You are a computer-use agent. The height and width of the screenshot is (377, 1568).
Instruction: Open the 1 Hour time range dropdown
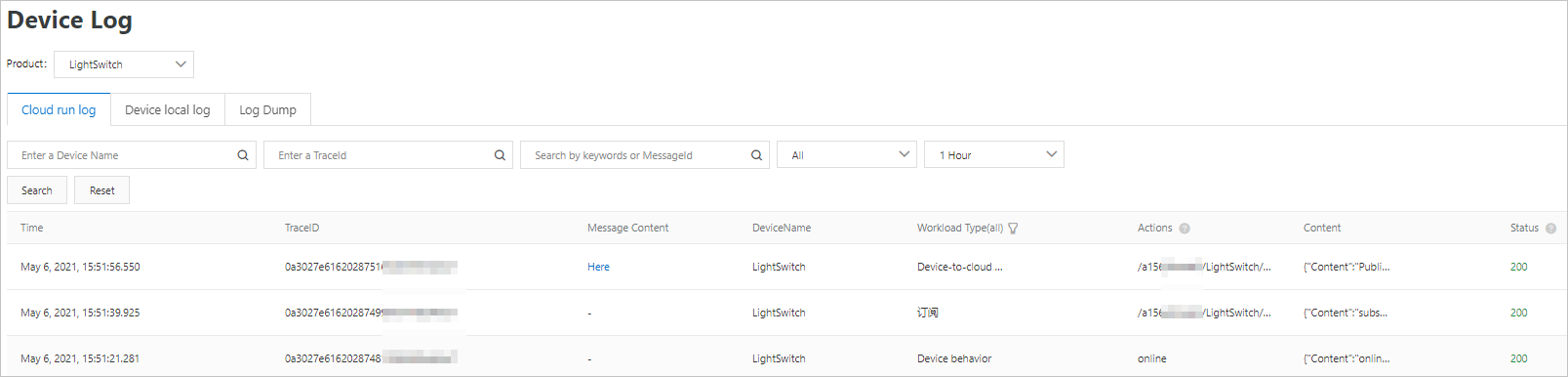tap(994, 154)
